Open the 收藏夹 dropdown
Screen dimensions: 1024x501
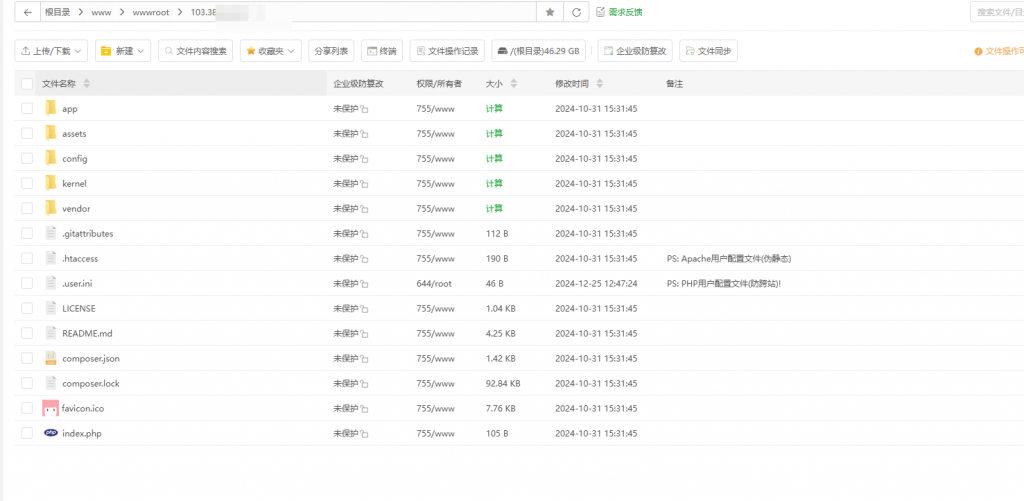(270, 51)
